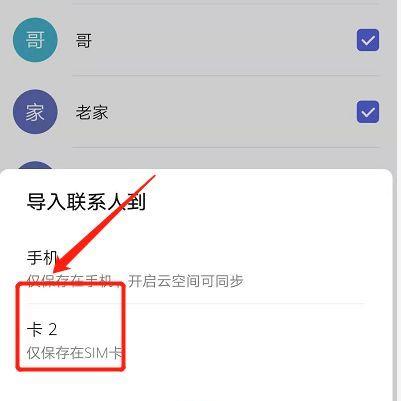Image resolution: width=401 pixels, height=401 pixels.
Task: Tap the purple 家 contact avatar
Action: [x=35, y=112]
